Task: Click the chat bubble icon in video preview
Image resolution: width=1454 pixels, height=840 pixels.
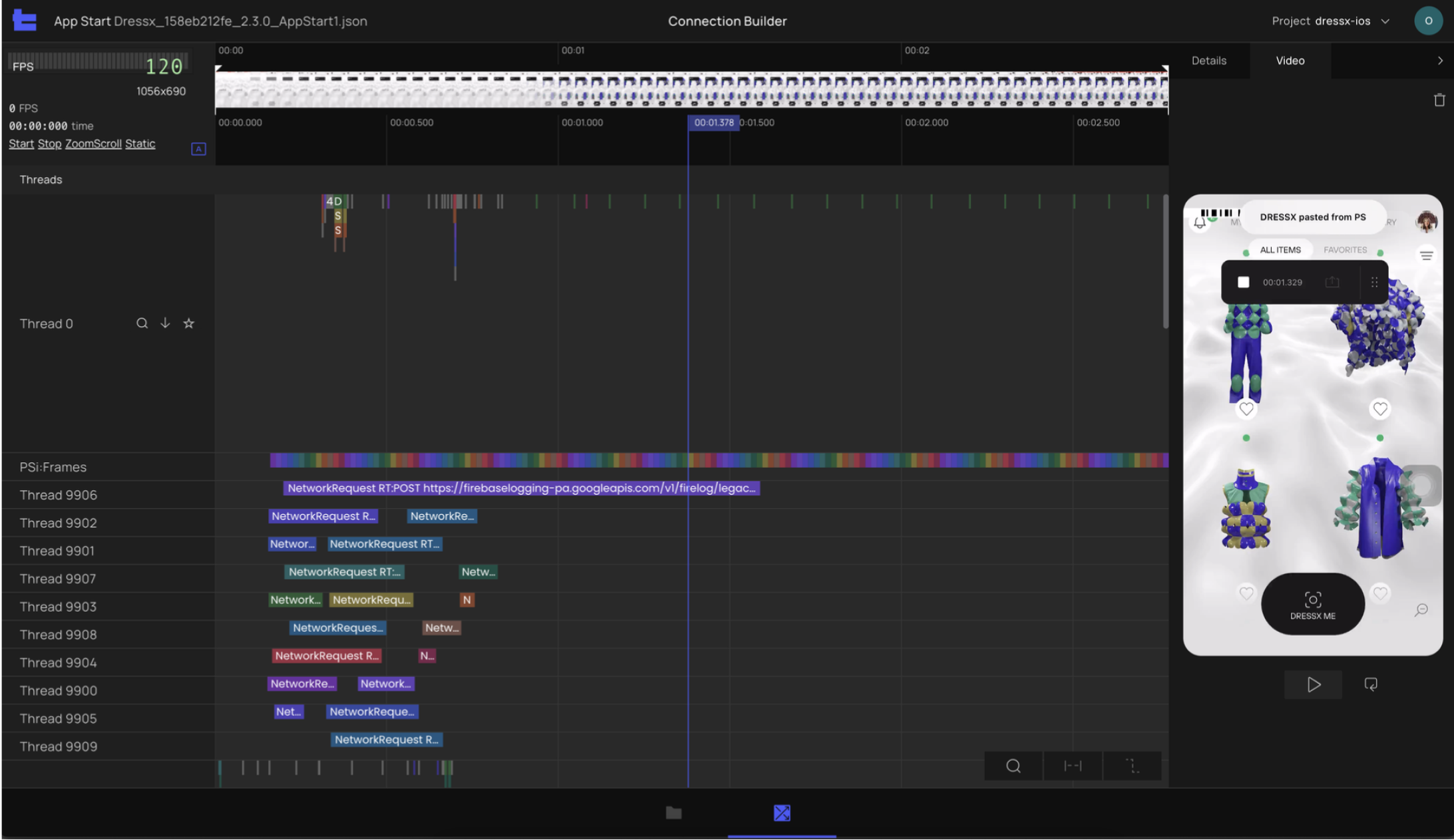Action: [x=1421, y=610]
